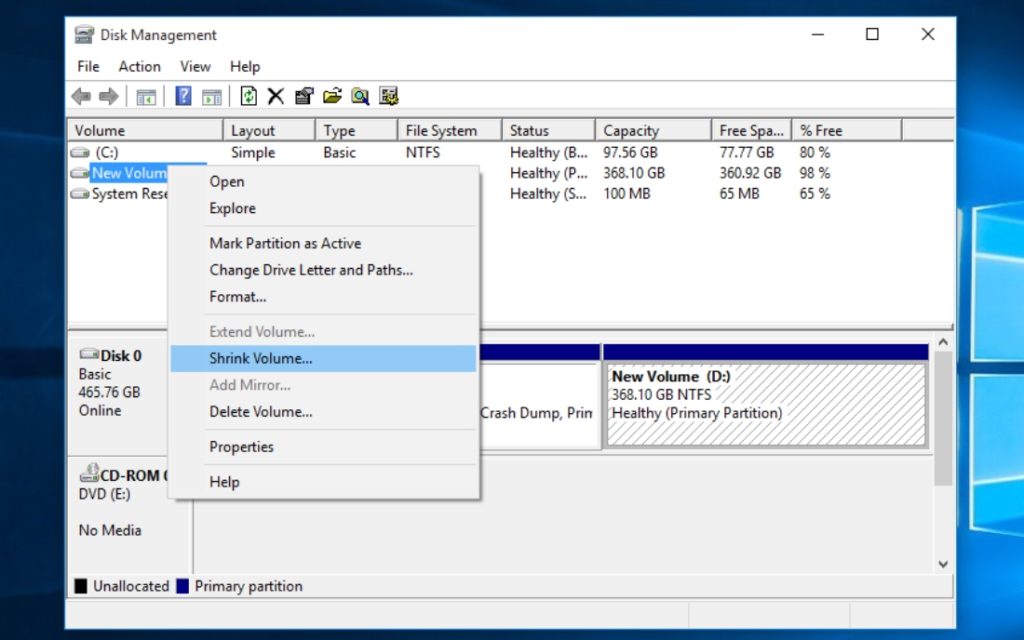Click the Disk 0 label panel

pos(118,396)
